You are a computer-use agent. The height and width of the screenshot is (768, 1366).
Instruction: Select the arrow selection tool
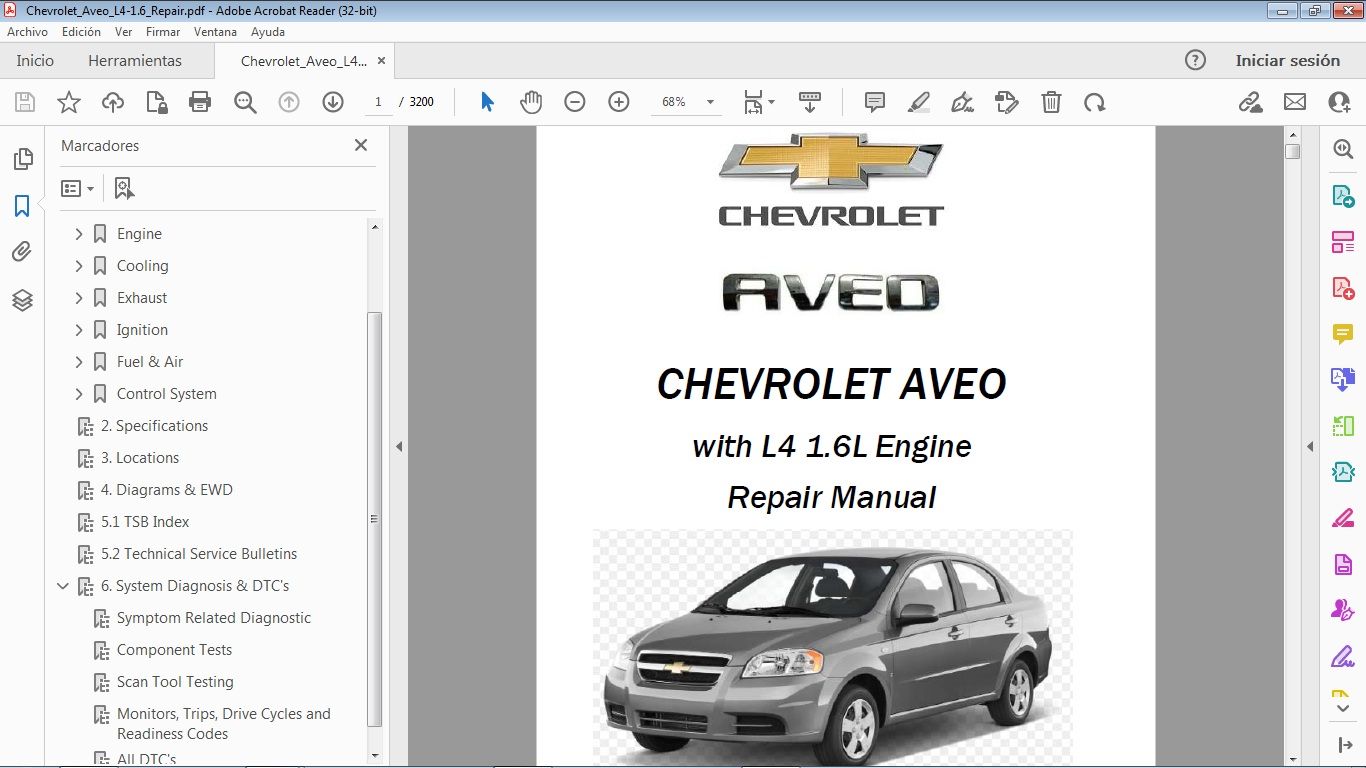[487, 102]
